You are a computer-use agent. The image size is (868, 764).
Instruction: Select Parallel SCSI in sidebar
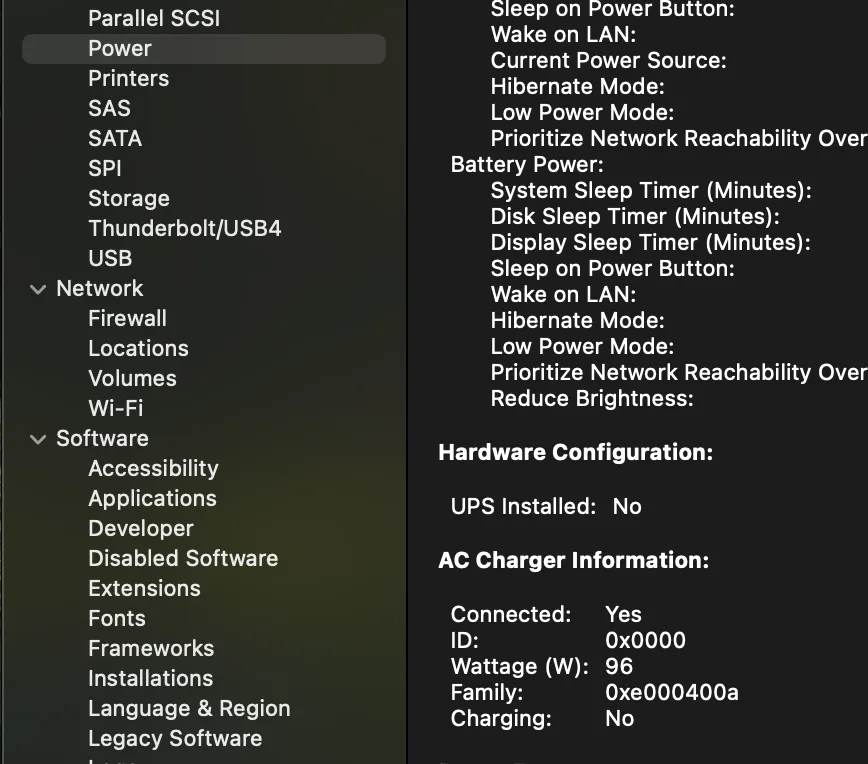(x=153, y=18)
